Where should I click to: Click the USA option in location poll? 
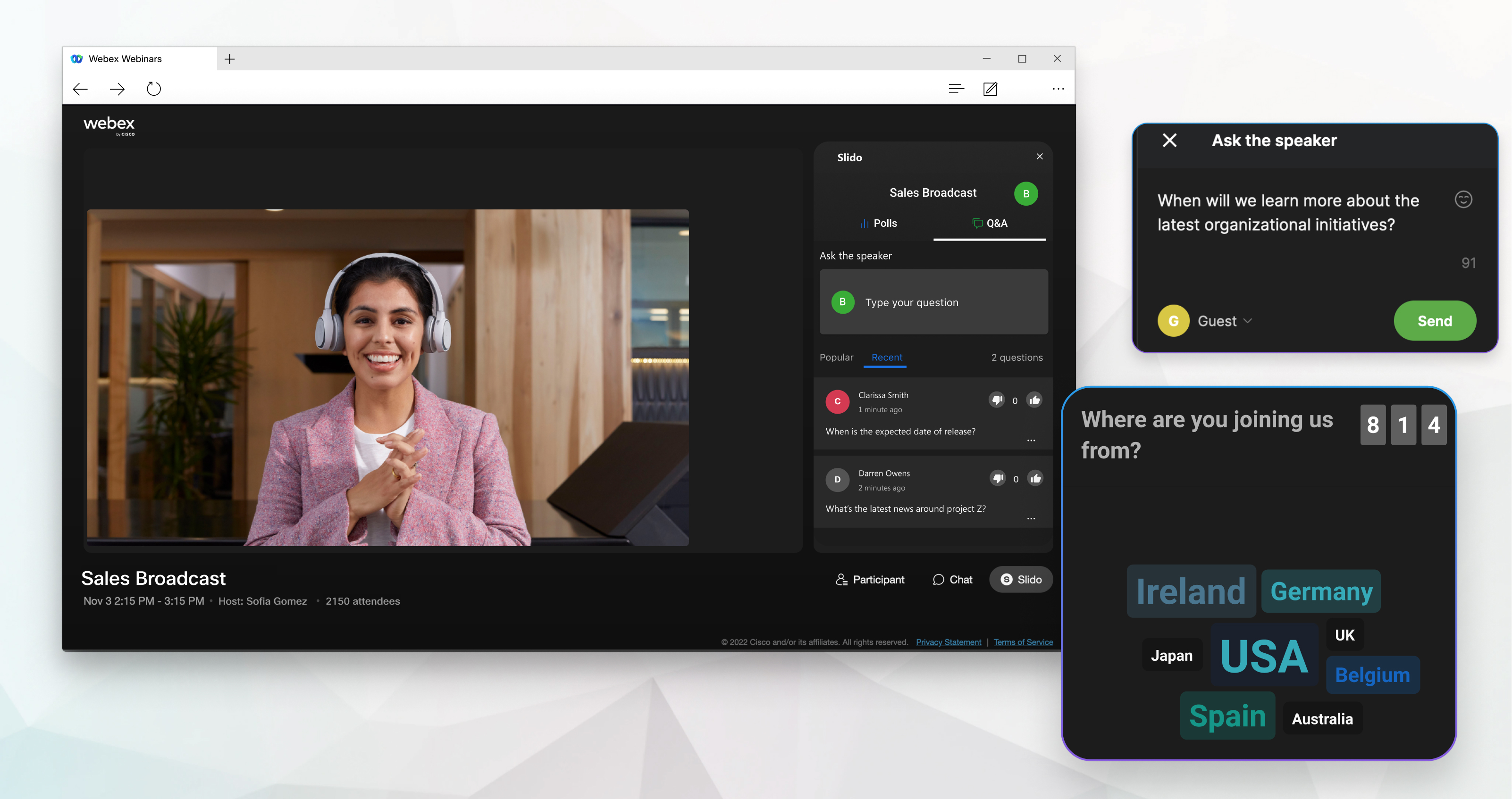(1263, 656)
